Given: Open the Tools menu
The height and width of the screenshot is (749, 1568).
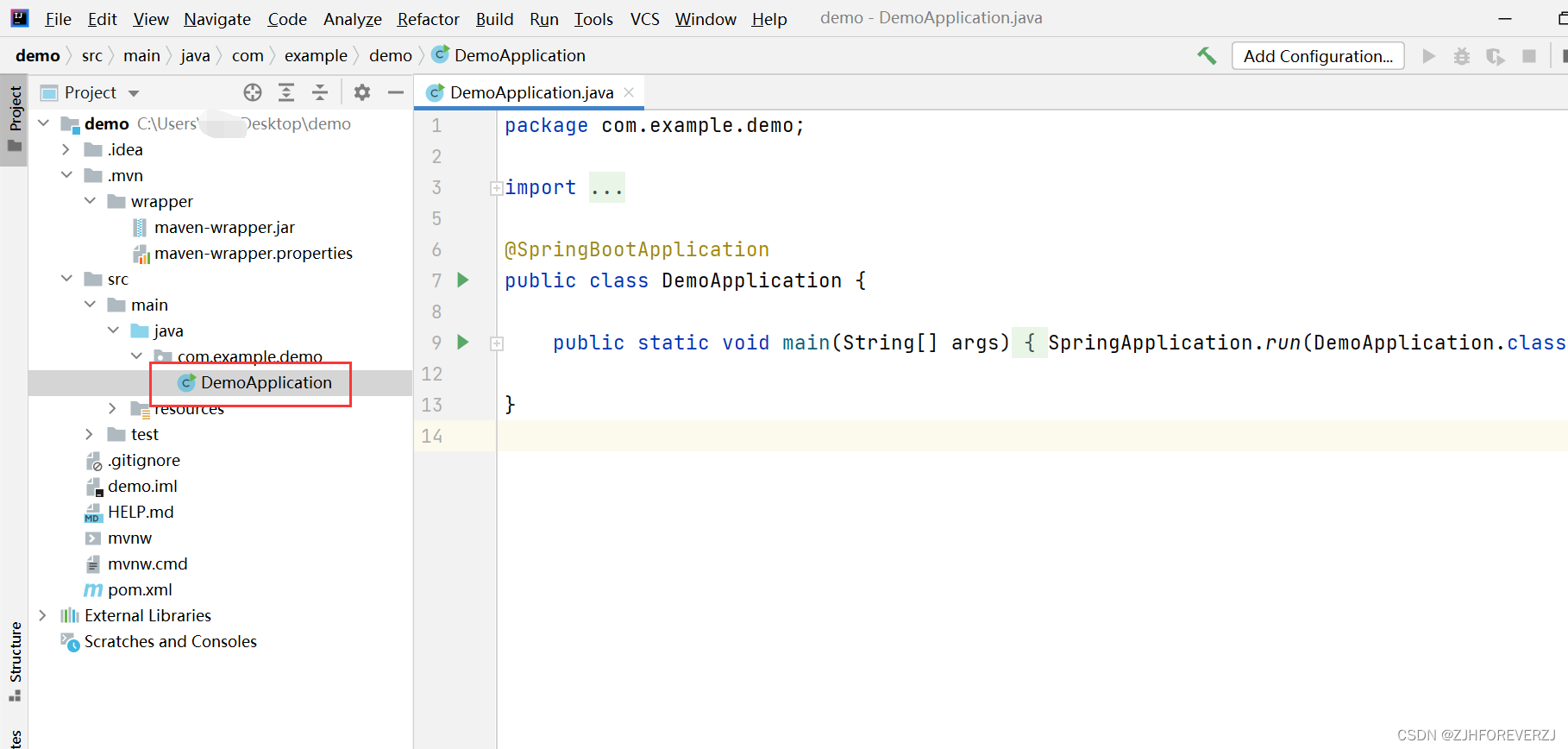Looking at the screenshot, I should click(x=594, y=19).
